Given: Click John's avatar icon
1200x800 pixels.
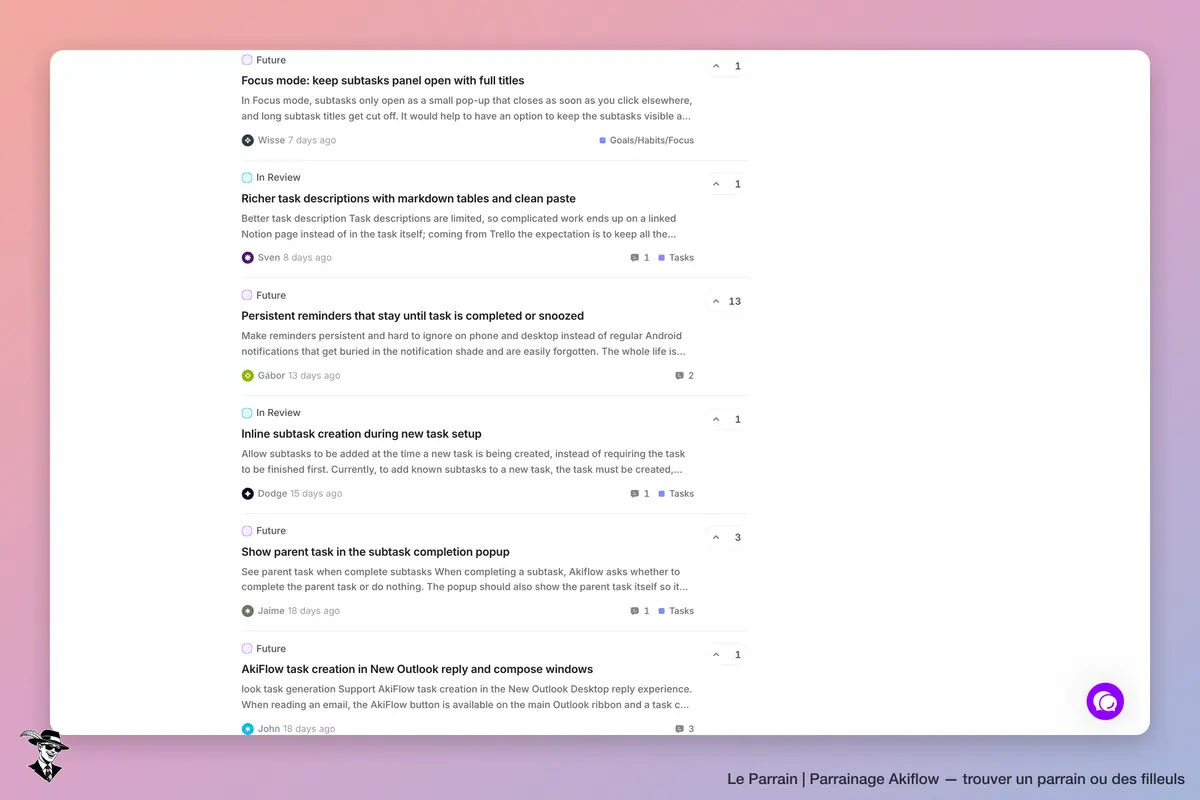Looking at the screenshot, I should 248,729.
